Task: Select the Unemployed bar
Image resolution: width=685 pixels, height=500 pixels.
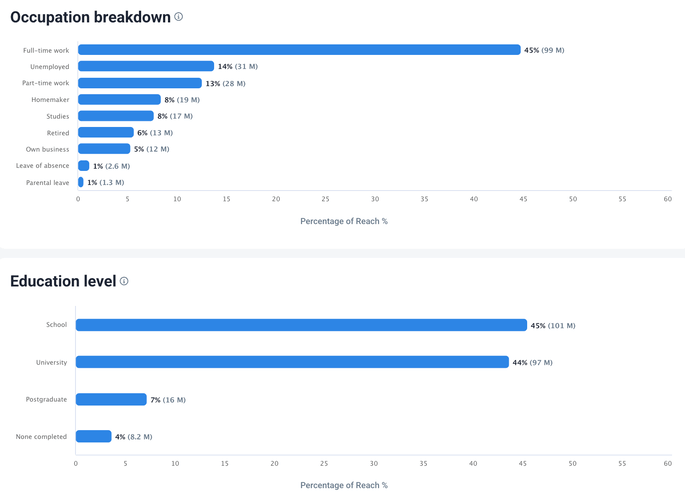Action: 146,66
